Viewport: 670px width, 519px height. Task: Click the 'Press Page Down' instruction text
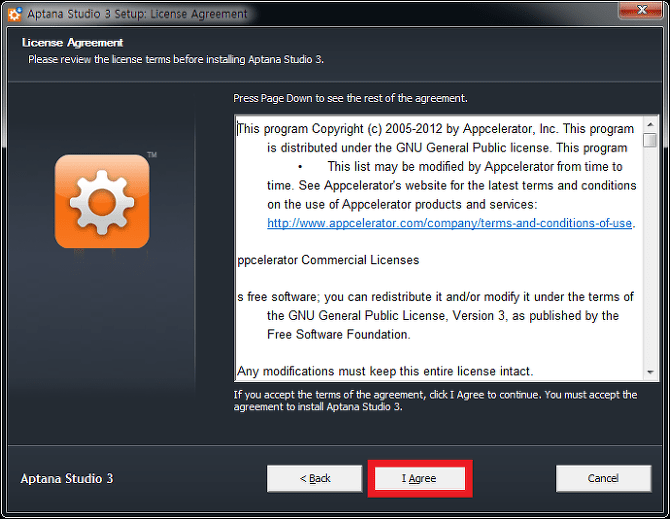click(350, 98)
